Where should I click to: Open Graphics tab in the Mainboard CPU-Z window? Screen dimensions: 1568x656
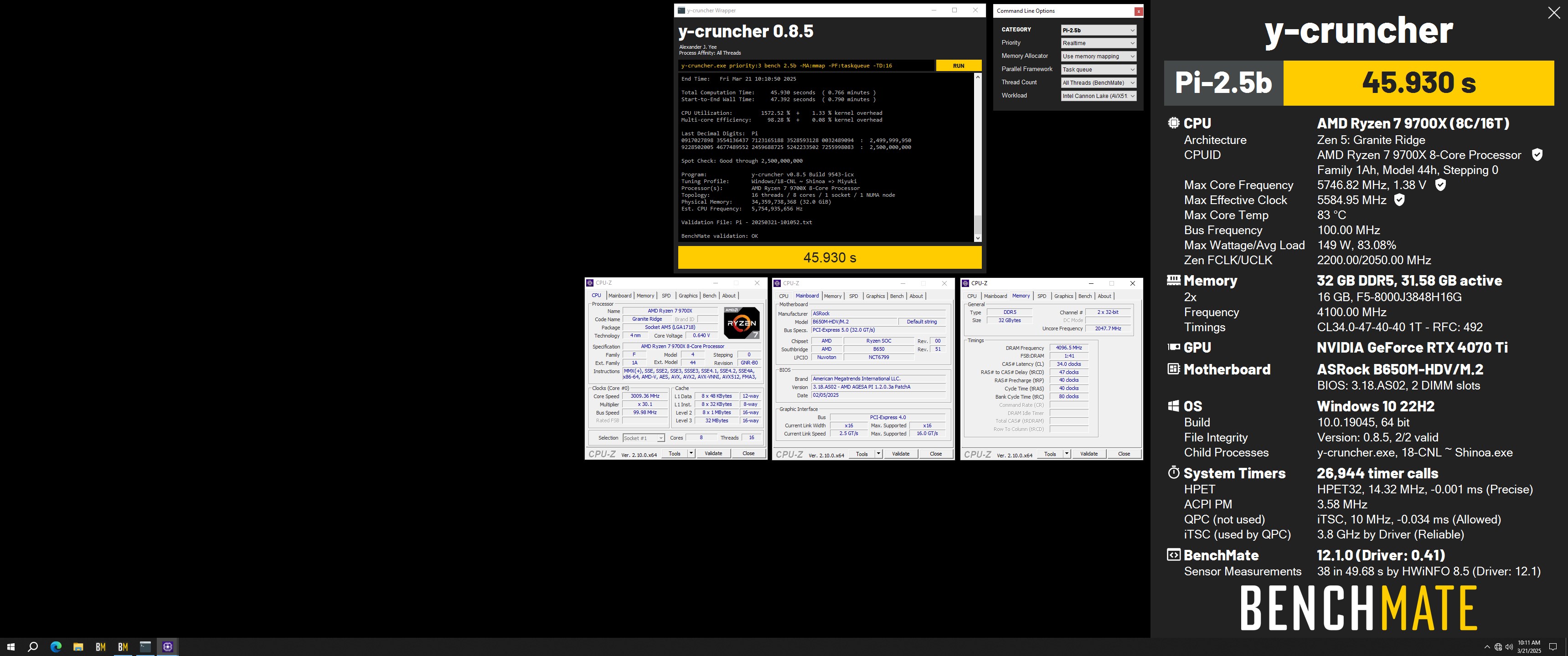pos(875,297)
